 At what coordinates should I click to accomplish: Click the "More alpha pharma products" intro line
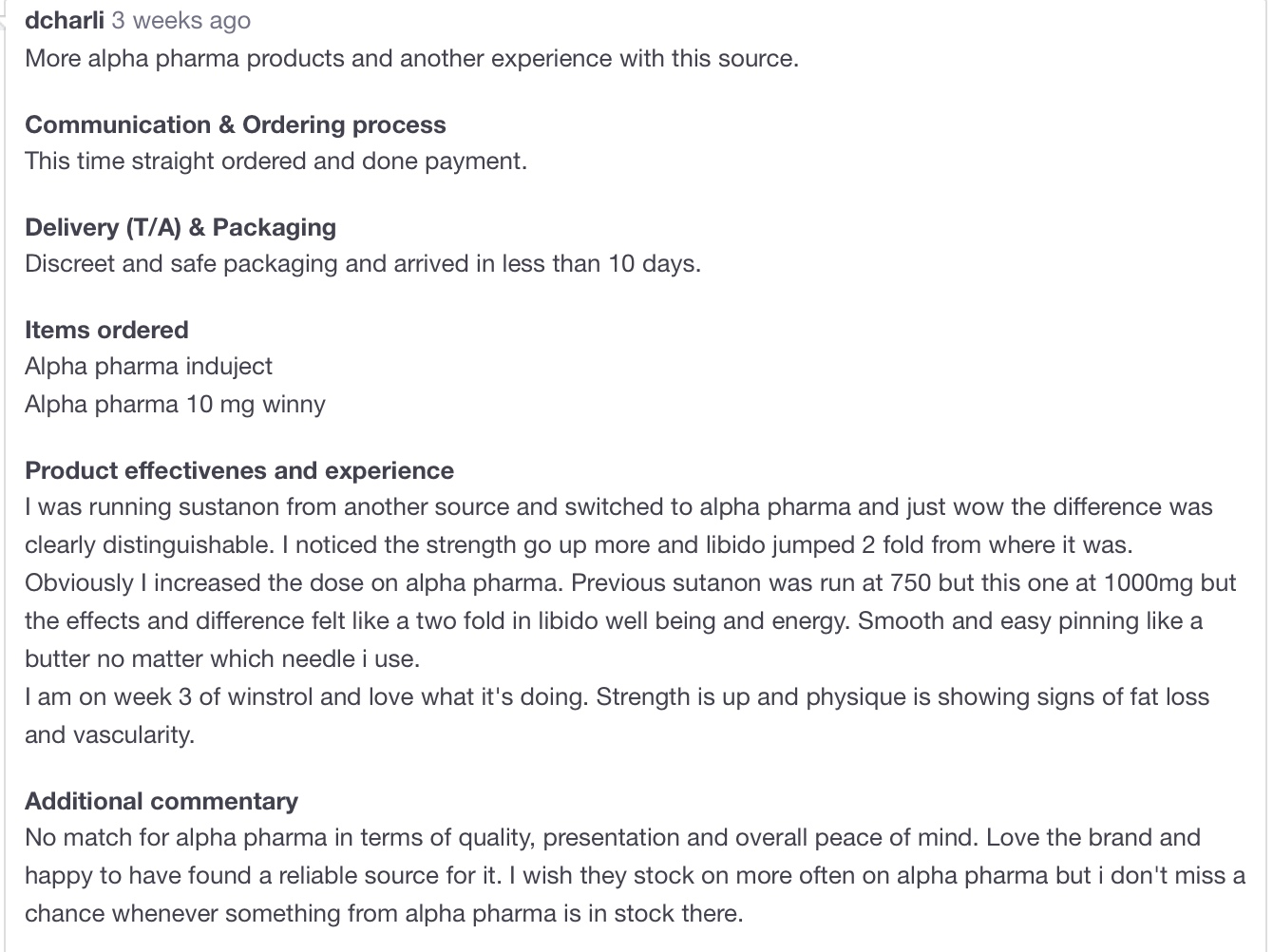(x=411, y=58)
